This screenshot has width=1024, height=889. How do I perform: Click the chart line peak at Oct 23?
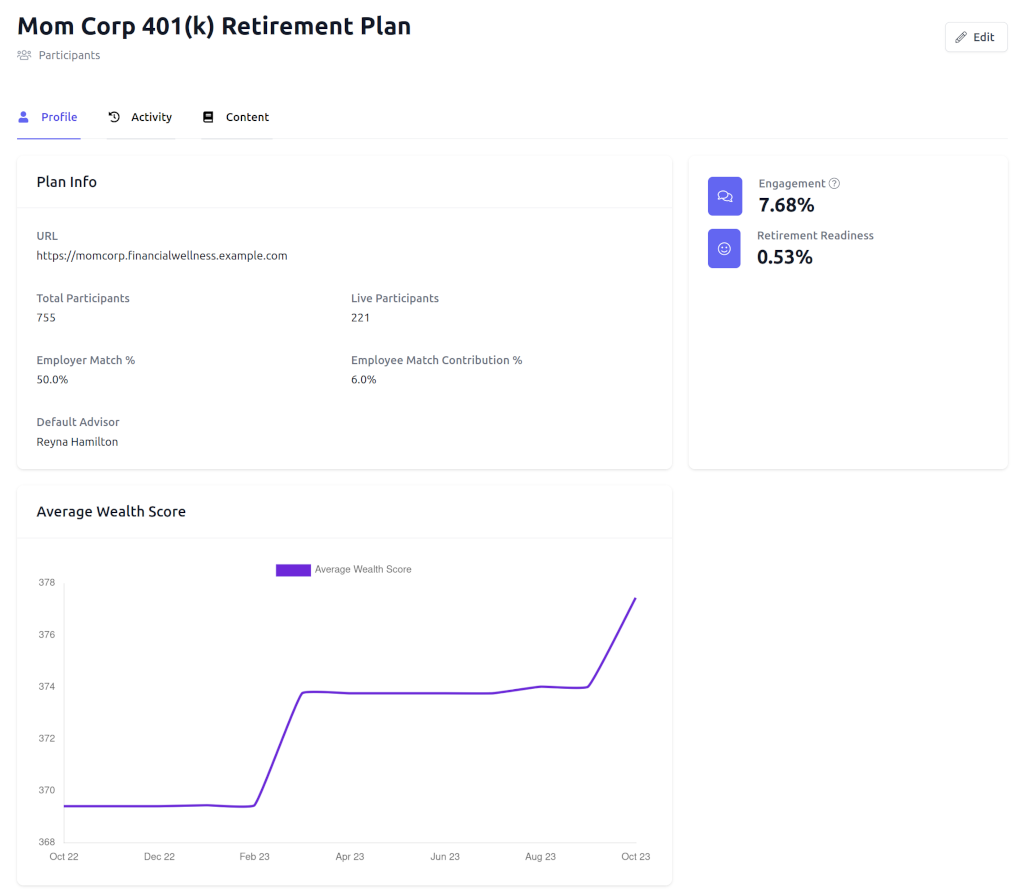[x=635, y=598]
